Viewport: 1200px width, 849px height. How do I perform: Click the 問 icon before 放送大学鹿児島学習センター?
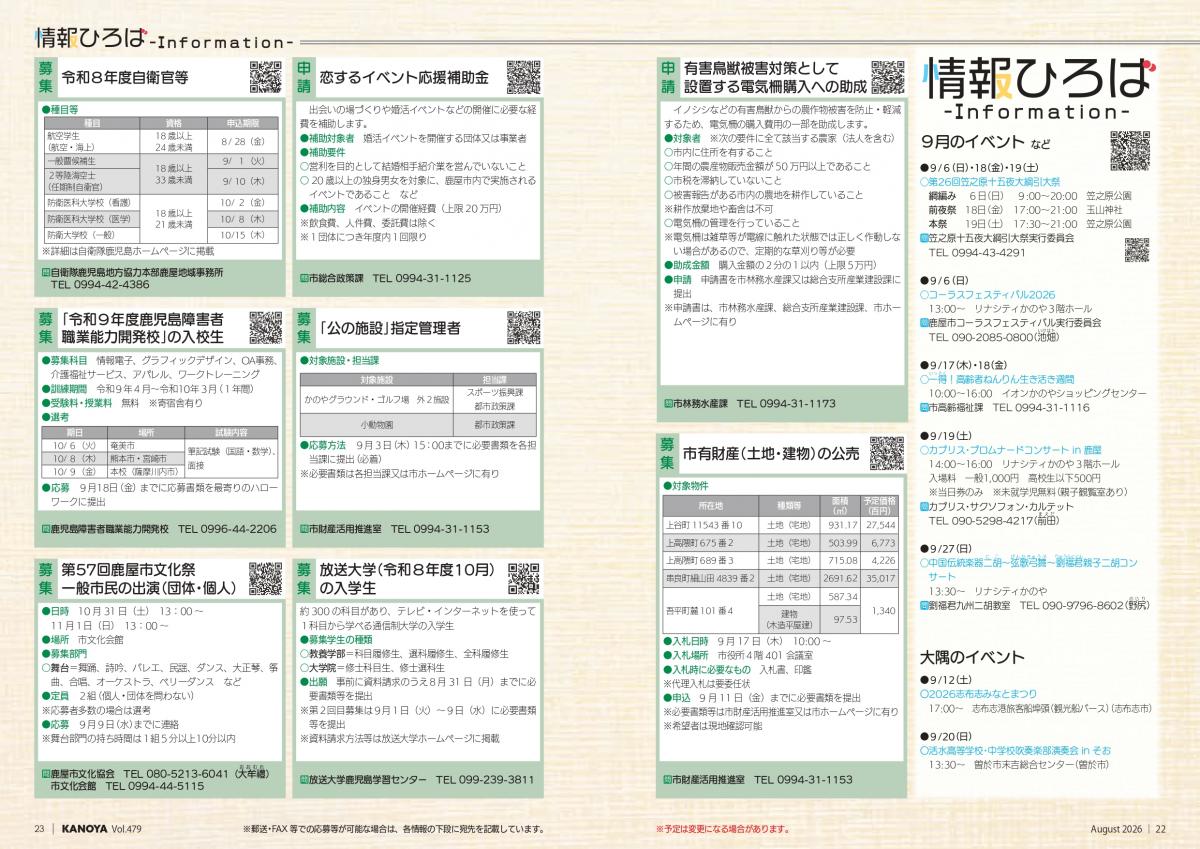coord(304,778)
